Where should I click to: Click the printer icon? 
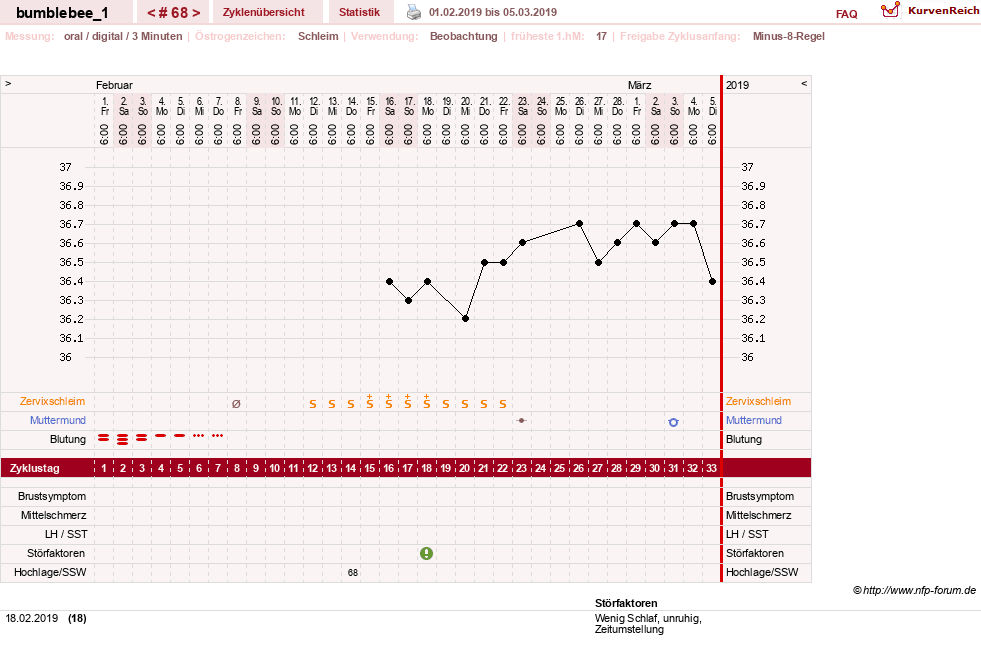point(414,12)
